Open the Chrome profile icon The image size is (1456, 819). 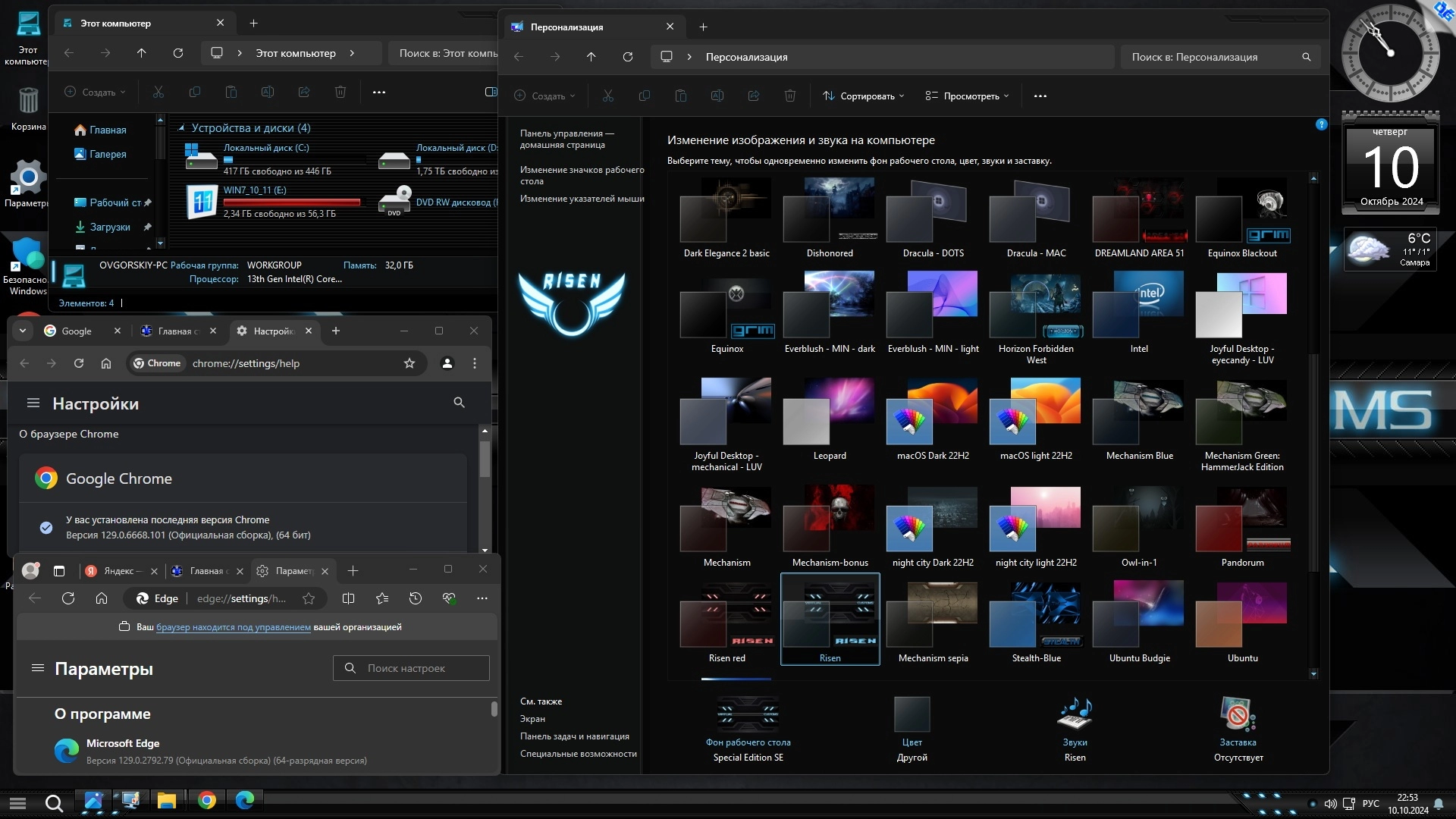[447, 363]
